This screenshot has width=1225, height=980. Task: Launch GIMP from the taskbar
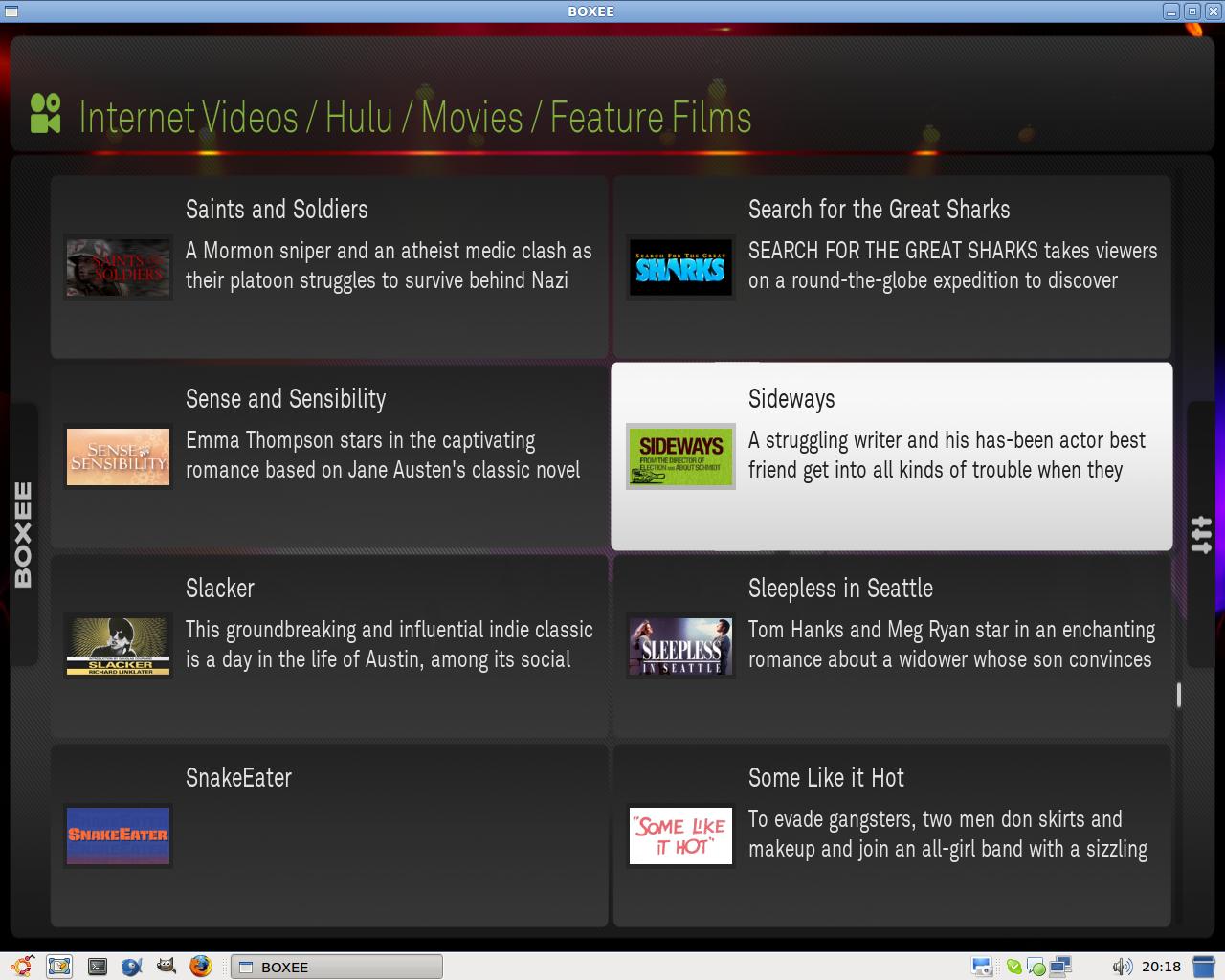click(167, 966)
